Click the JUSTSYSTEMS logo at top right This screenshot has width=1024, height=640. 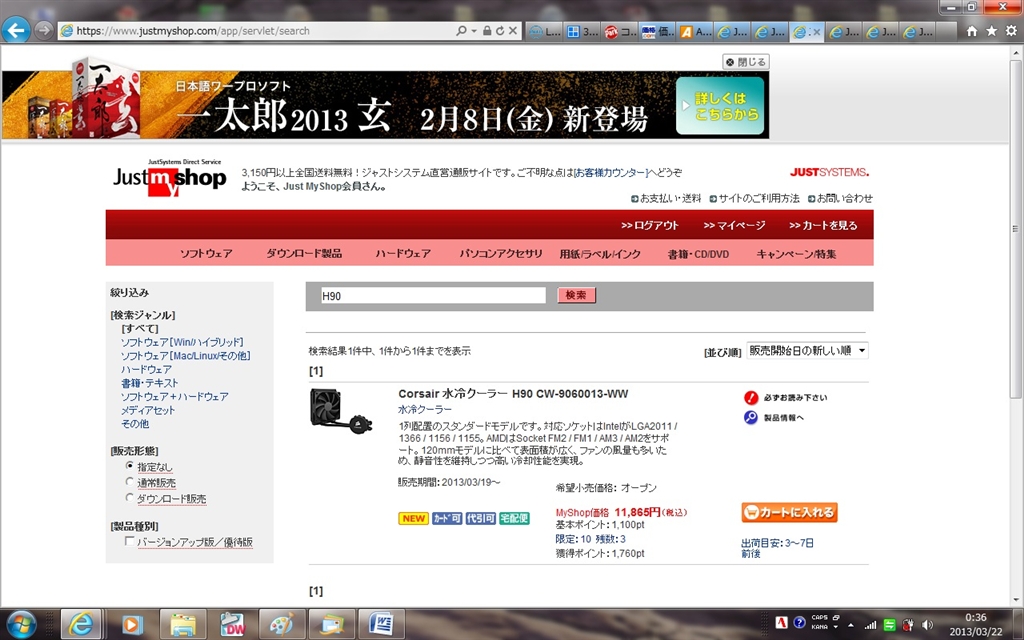click(x=829, y=172)
